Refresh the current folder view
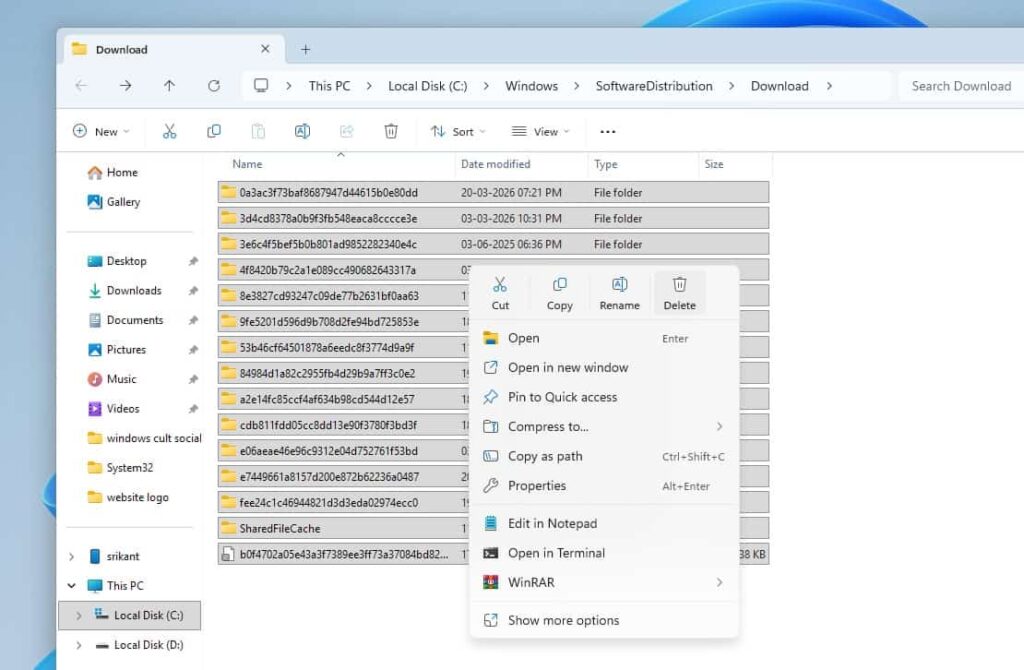The height and width of the screenshot is (670, 1024). point(214,86)
